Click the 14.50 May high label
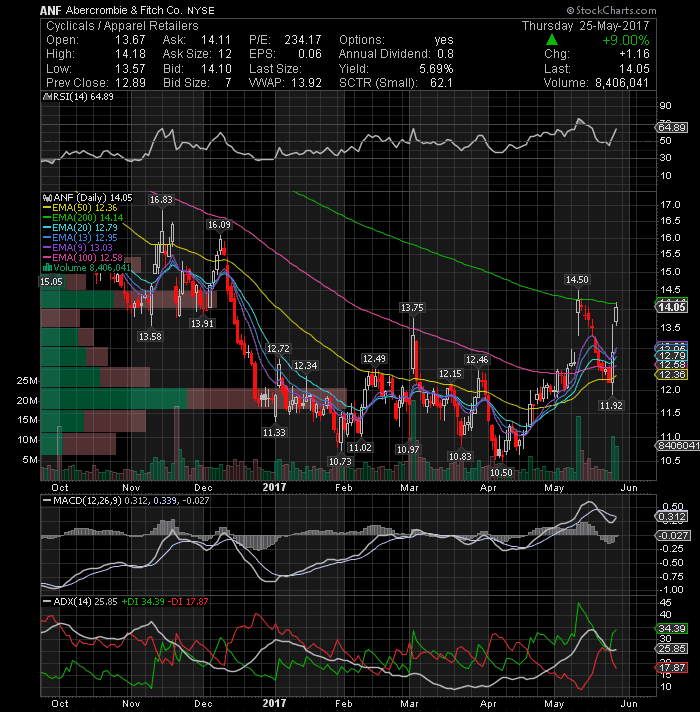The image size is (700, 712). [x=577, y=280]
